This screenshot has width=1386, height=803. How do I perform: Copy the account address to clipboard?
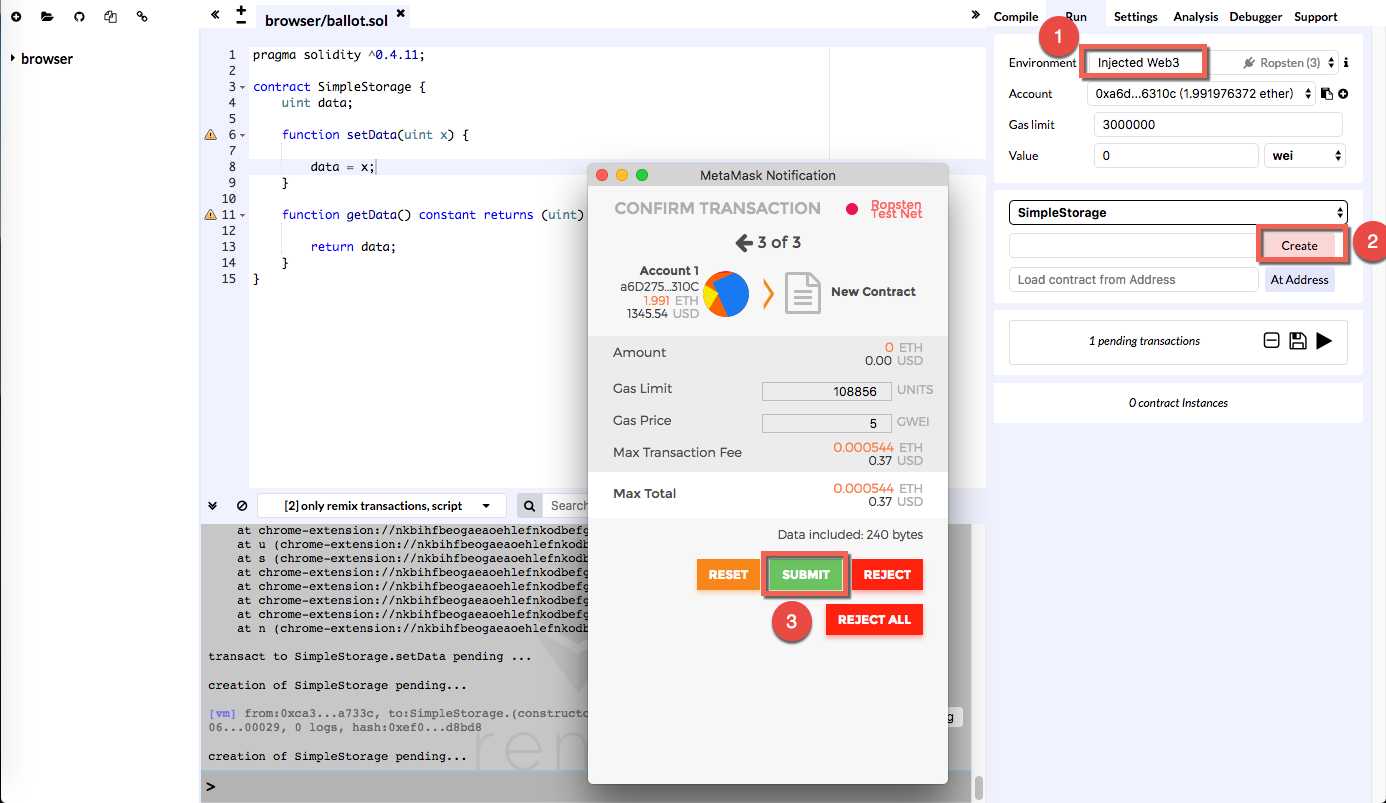coord(1327,94)
